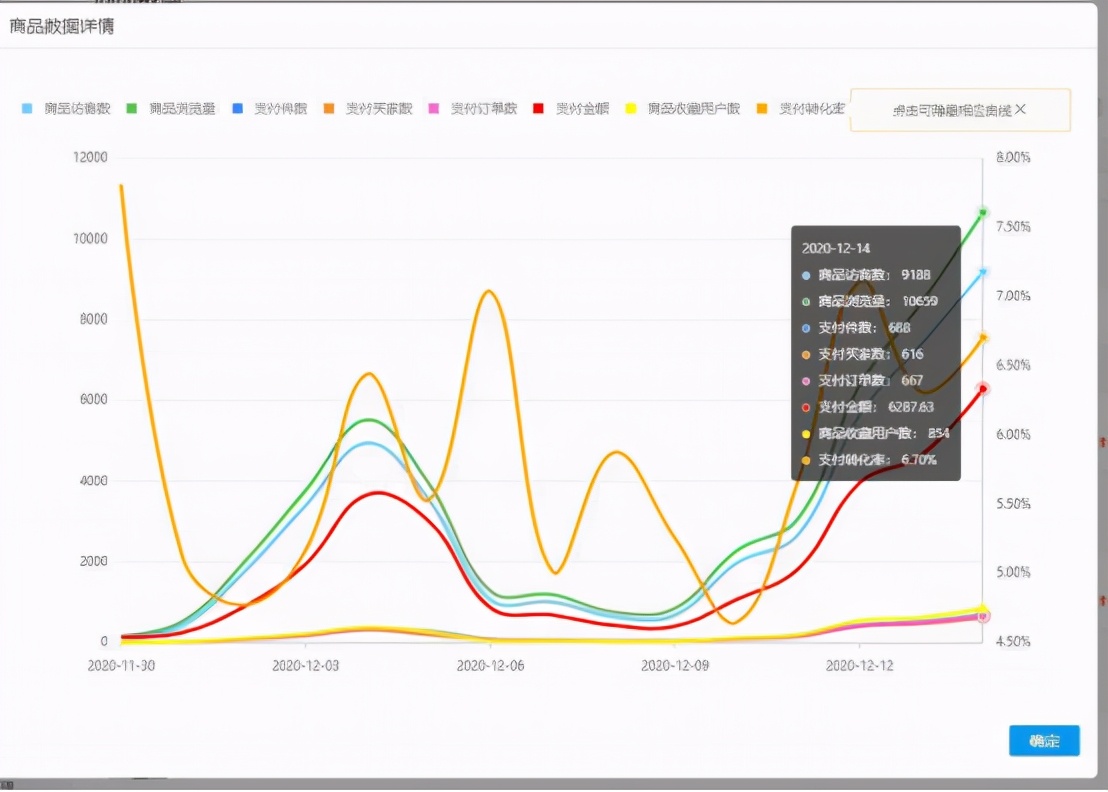1108x792 pixels.
Task: Click right y-axis label 8.00%
Action: click(x=1013, y=157)
